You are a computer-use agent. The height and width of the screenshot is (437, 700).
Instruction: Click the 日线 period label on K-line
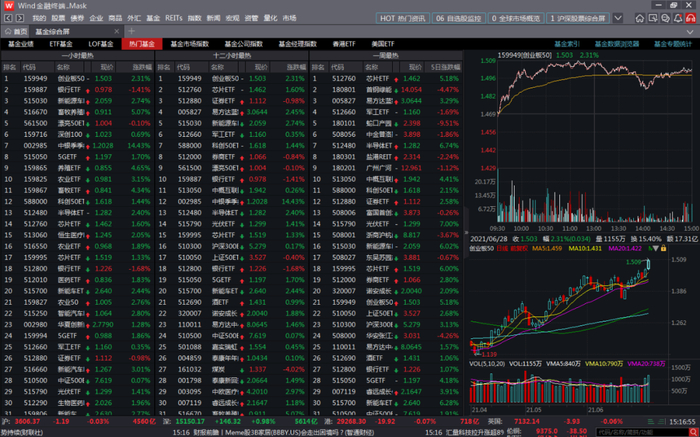click(503, 248)
